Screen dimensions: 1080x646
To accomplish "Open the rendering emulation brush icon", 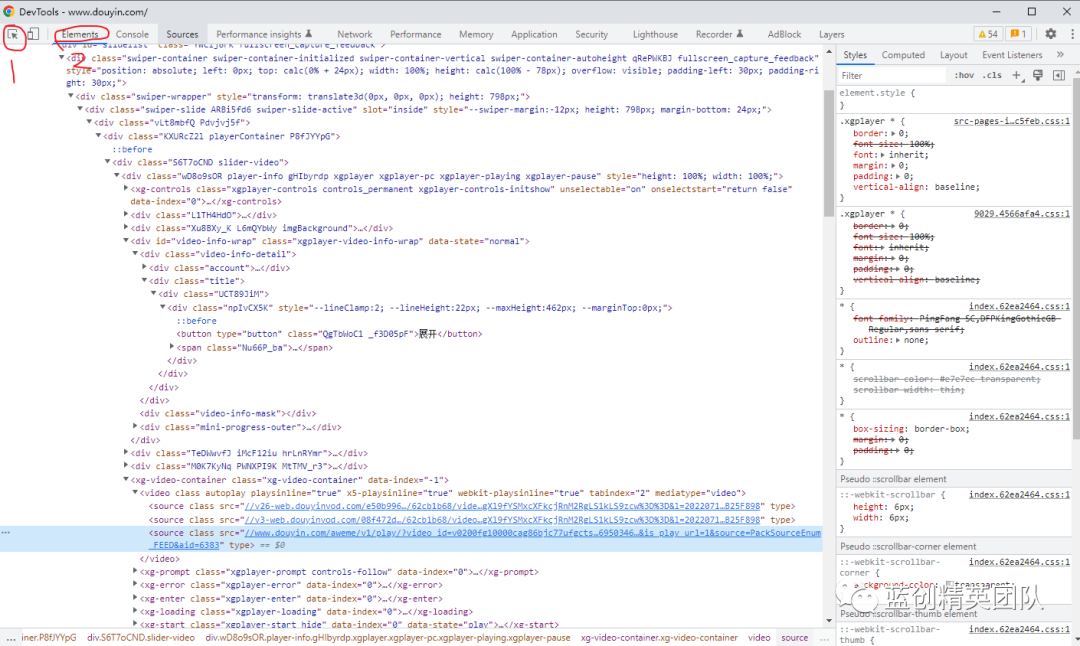I will pos(1038,75).
